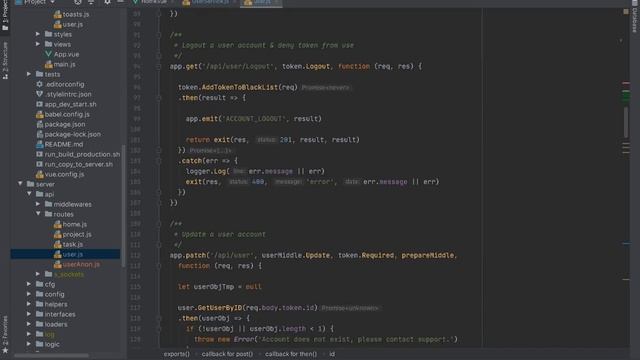Open task.js under routes
The image size is (640, 360).
68,244
